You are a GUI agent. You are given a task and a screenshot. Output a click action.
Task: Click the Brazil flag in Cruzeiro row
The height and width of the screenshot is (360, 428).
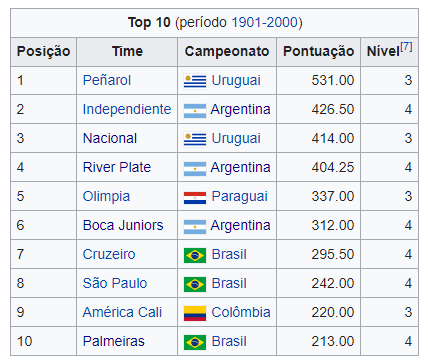pos(195,255)
